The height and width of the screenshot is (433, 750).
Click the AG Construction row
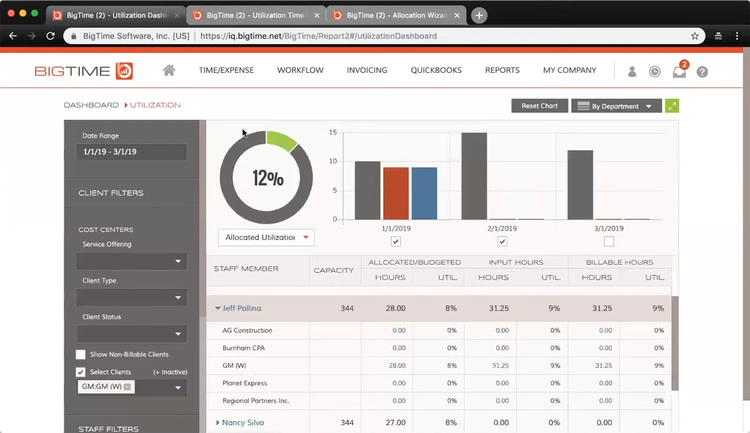pyautogui.click(x=439, y=330)
